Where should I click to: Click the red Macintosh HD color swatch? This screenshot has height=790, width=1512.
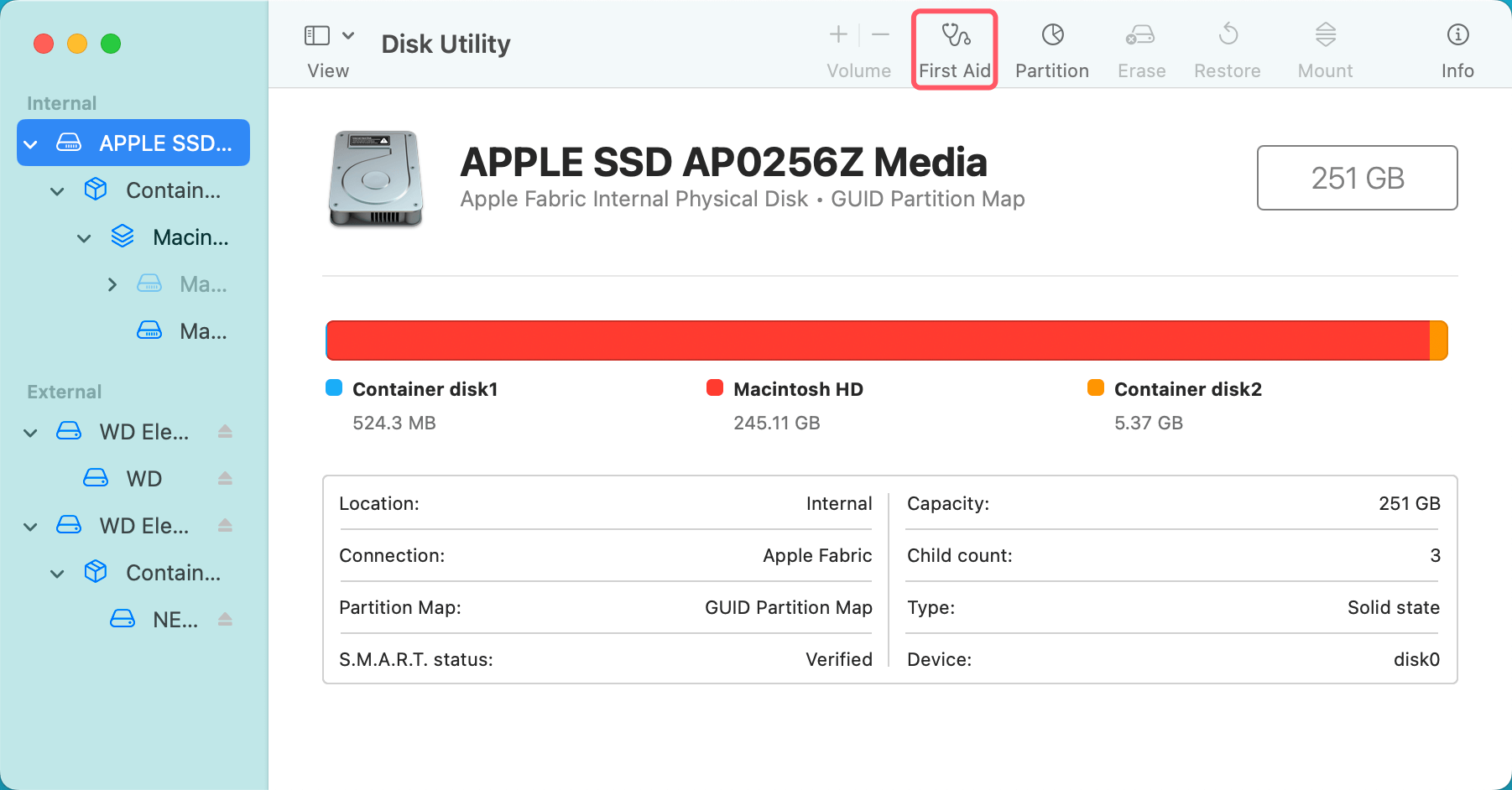715,387
